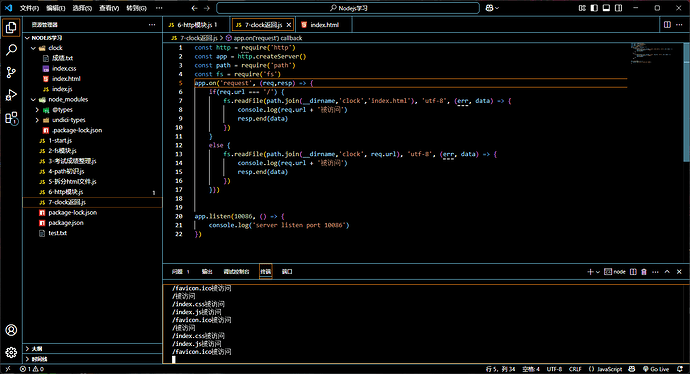
Task: Maximize the panel with the up chevron
Action: click(x=667, y=272)
